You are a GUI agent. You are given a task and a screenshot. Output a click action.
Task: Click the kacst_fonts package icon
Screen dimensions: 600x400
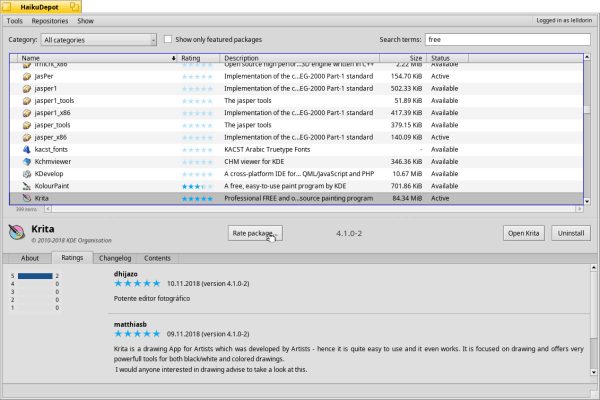(x=27, y=149)
